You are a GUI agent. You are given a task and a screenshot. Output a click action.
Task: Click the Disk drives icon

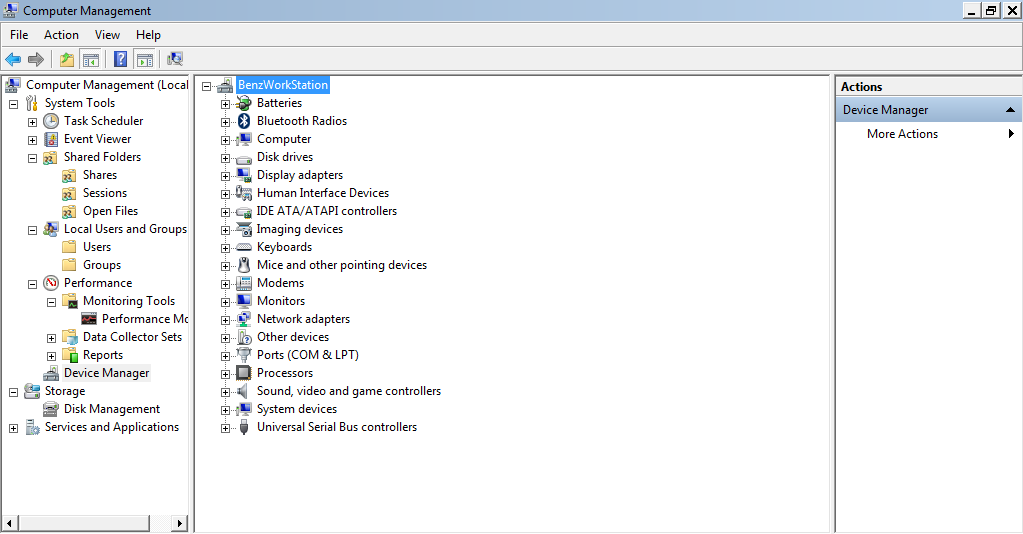tap(244, 157)
